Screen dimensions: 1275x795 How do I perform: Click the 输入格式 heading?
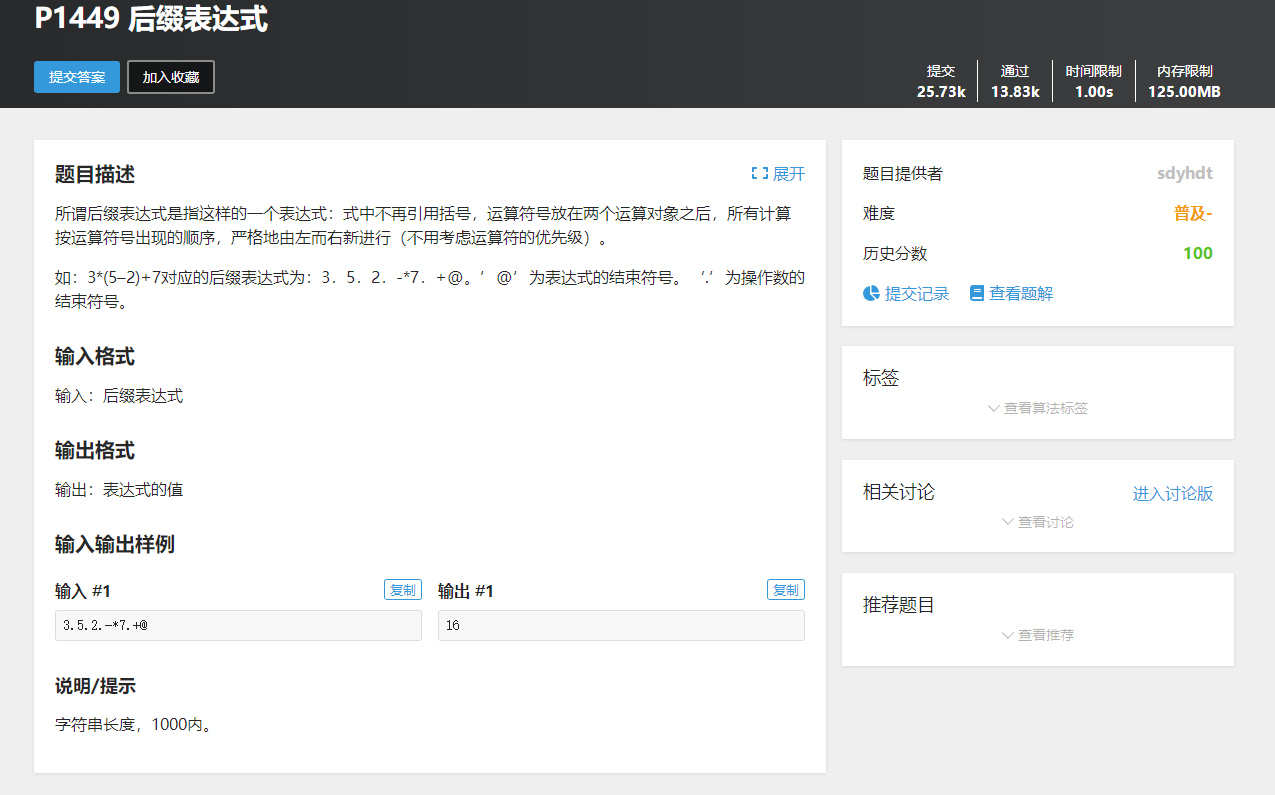pyautogui.click(x=95, y=356)
